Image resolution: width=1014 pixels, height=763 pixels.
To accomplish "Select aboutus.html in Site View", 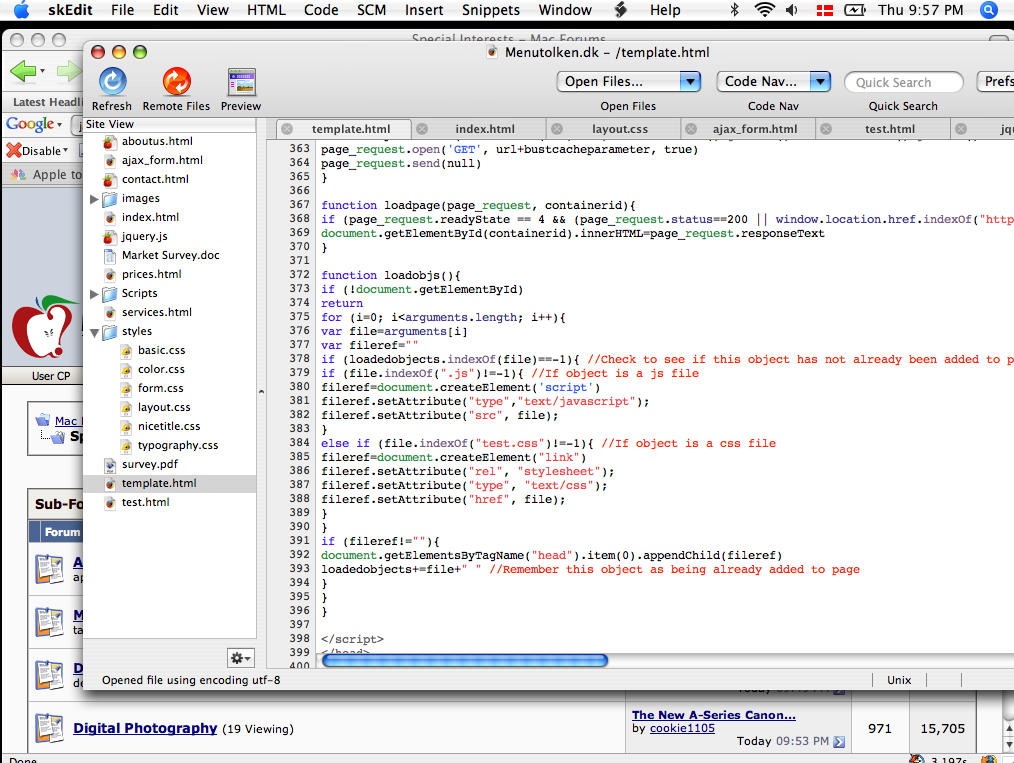I will (157, 141).
